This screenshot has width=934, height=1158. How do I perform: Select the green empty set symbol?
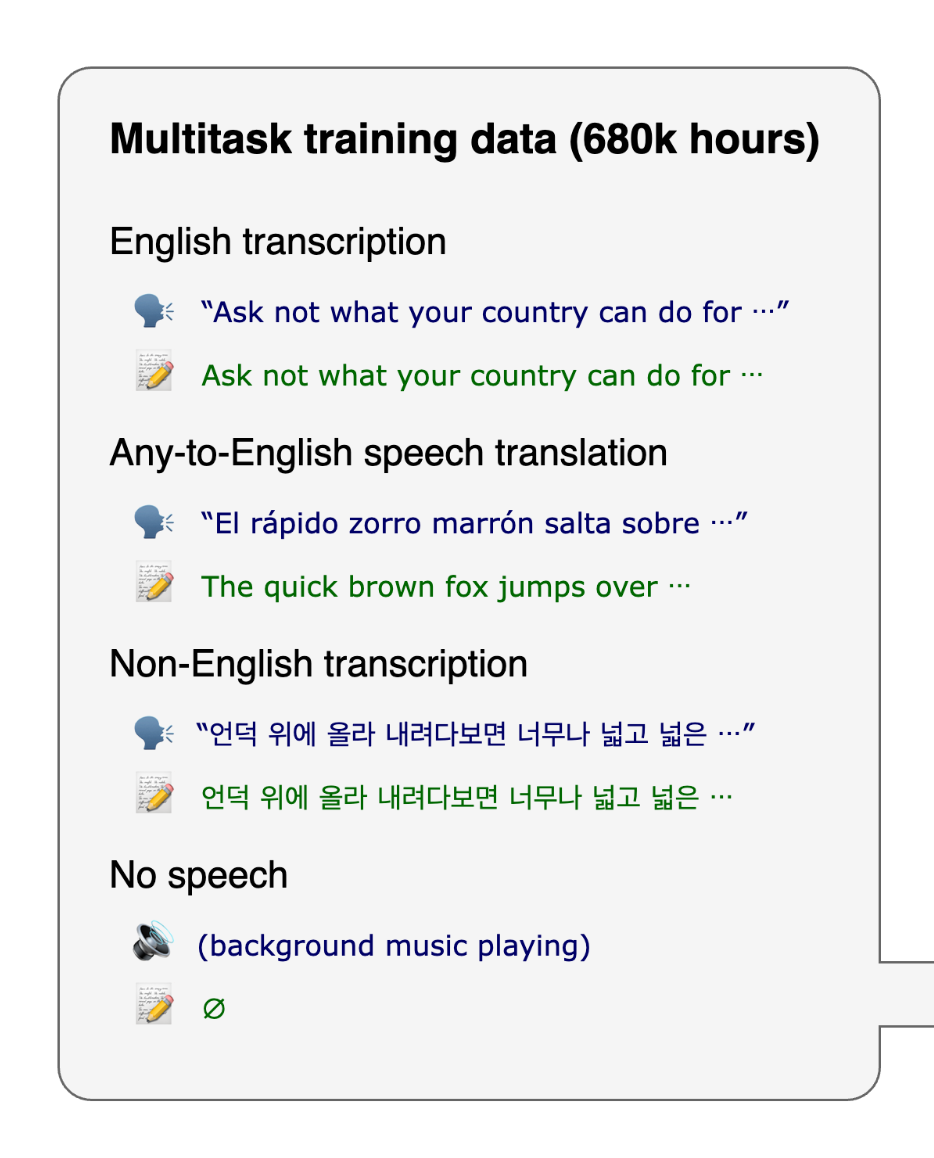pos(213,1009)
